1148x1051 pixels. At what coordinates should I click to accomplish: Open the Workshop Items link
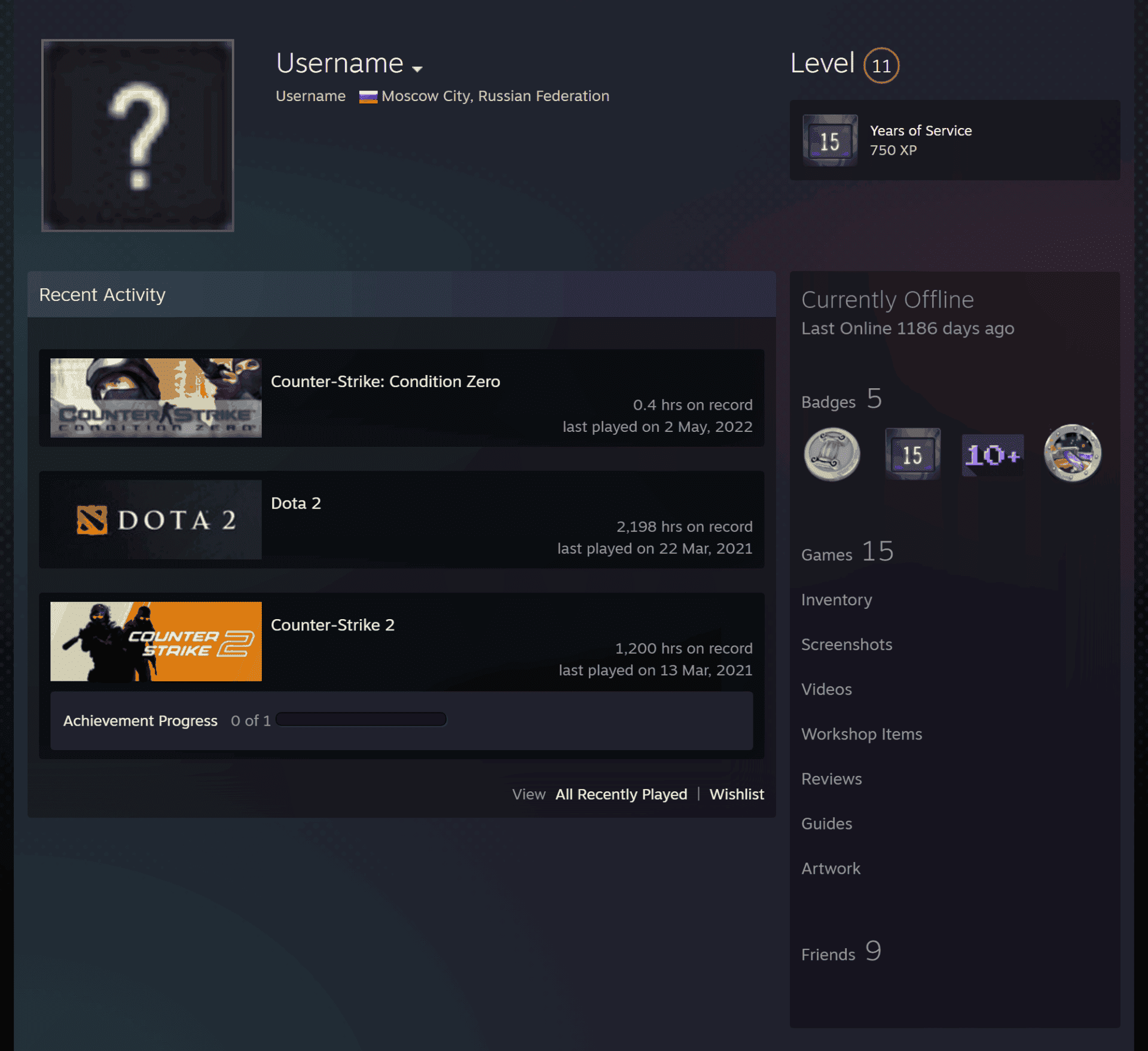click(x=861, y=734)
